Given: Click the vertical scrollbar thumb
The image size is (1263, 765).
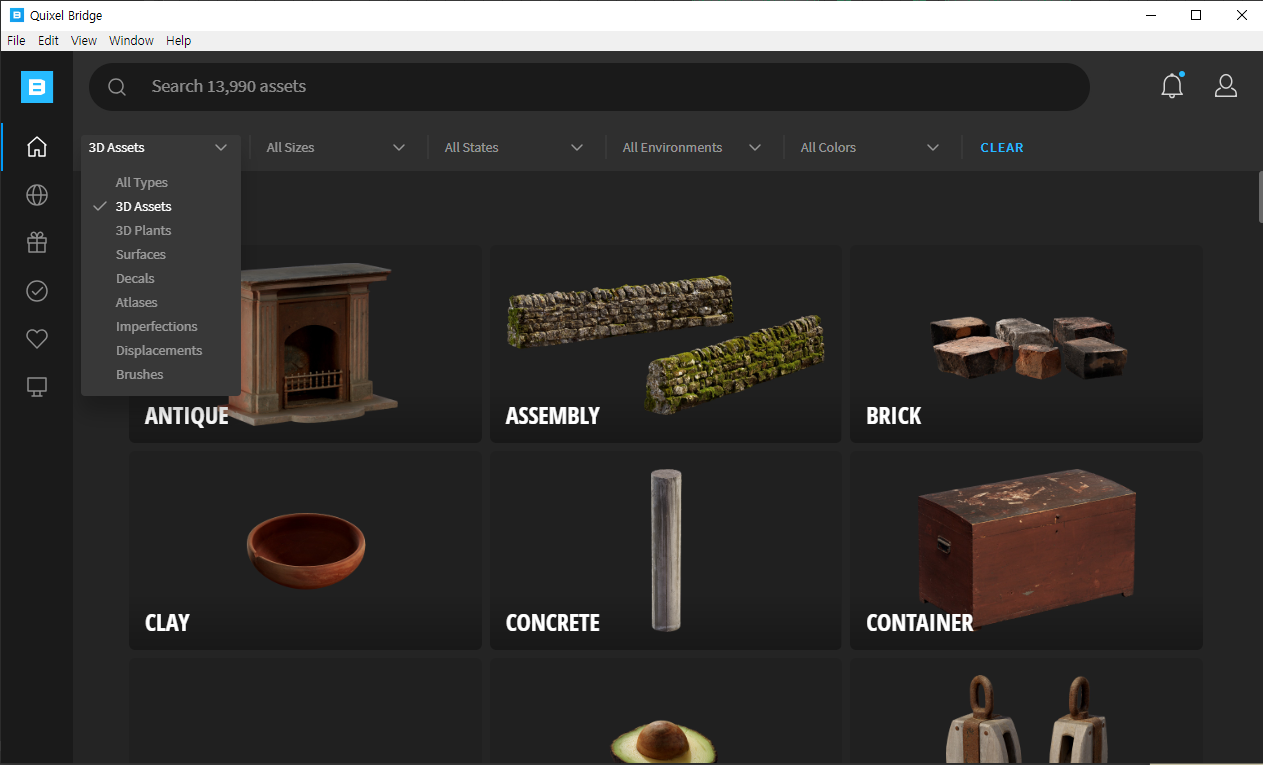Looking at the screenshot, I should (x=1260, y=196).
